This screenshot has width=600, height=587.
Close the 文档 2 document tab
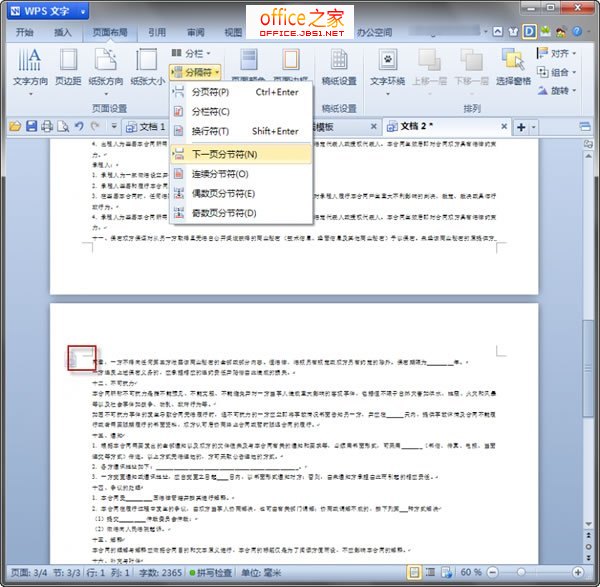tap(504, 126)
